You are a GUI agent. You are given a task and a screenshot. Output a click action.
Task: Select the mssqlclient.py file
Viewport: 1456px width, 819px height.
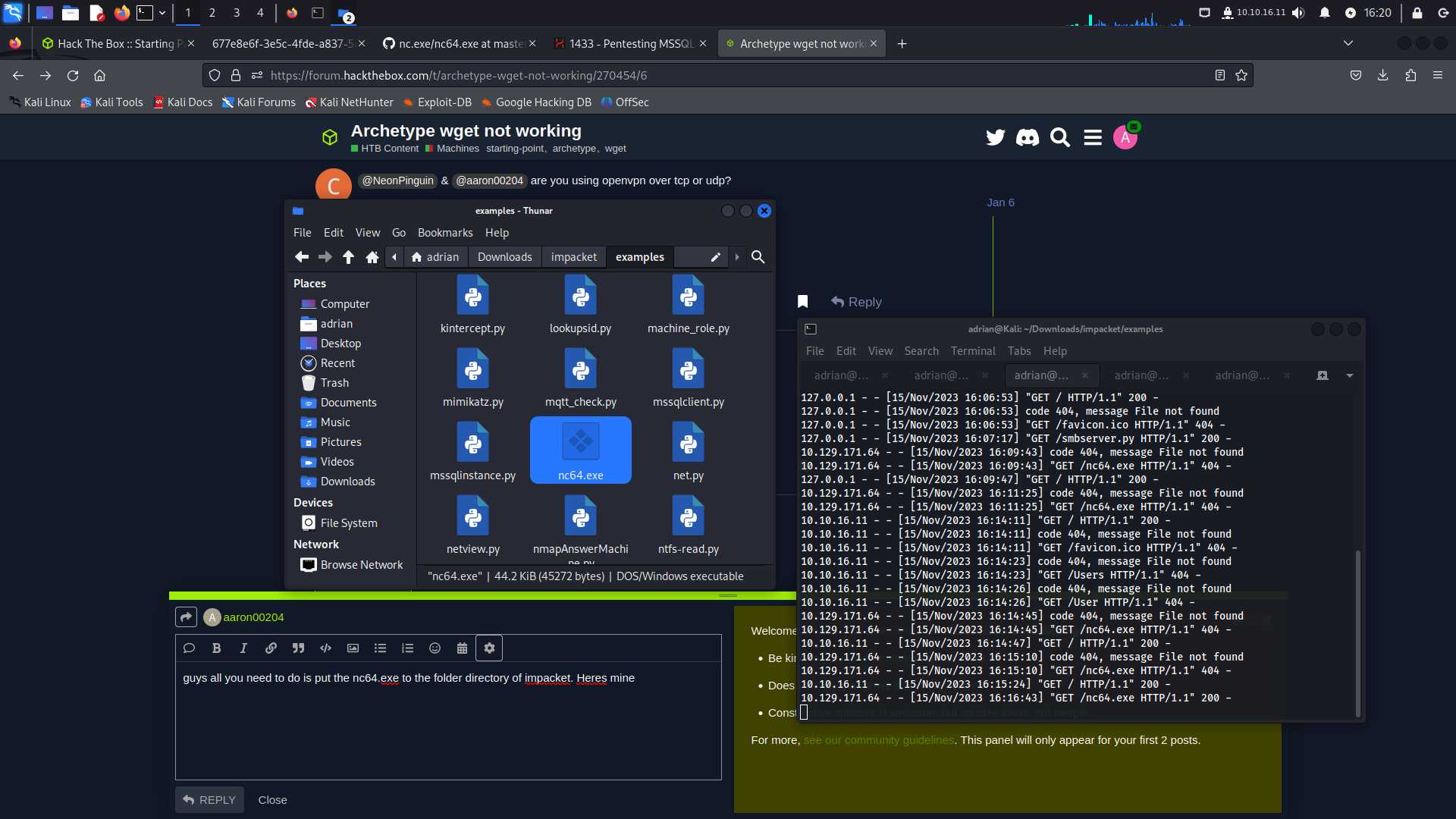(688, 379)
